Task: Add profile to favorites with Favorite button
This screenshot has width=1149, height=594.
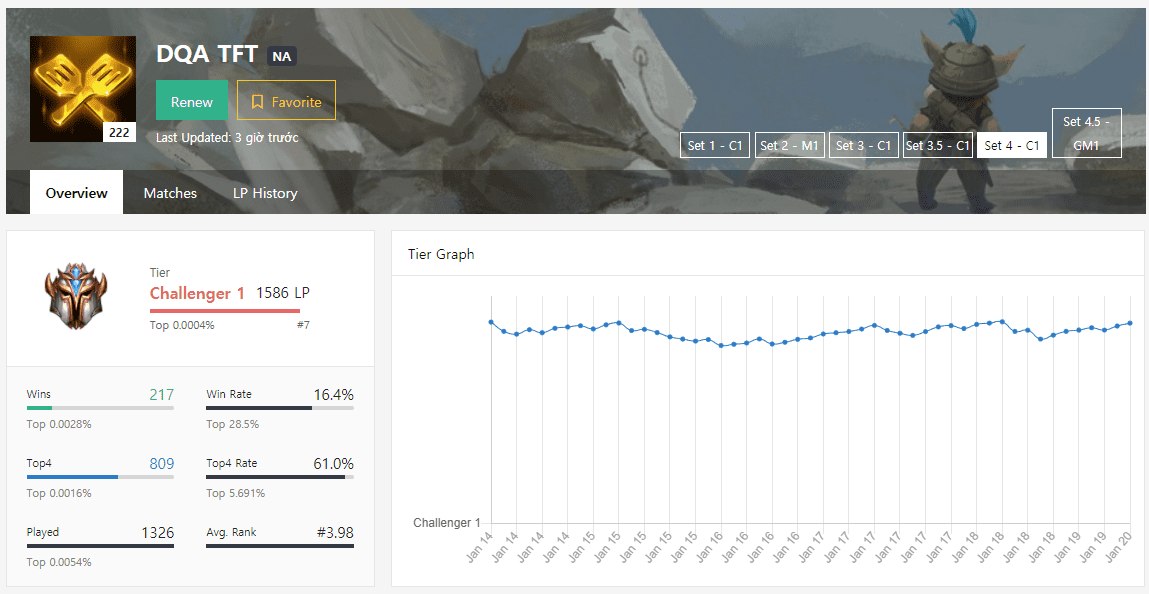Action: pos(287,100)
